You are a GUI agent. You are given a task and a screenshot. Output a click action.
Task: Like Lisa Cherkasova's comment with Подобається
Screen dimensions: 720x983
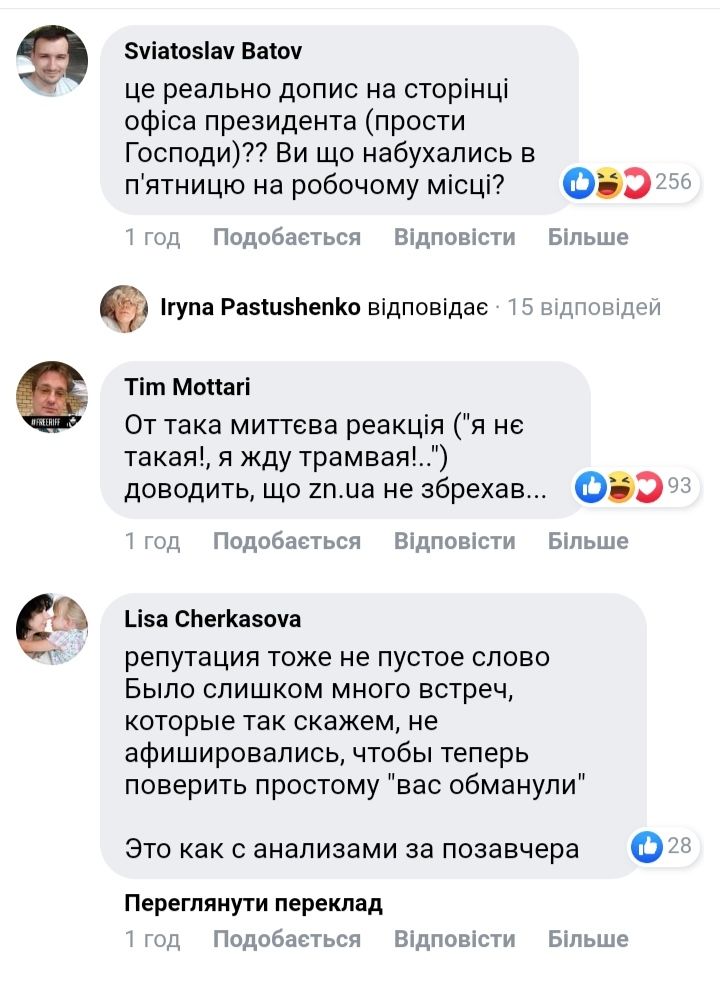point(286,939)
